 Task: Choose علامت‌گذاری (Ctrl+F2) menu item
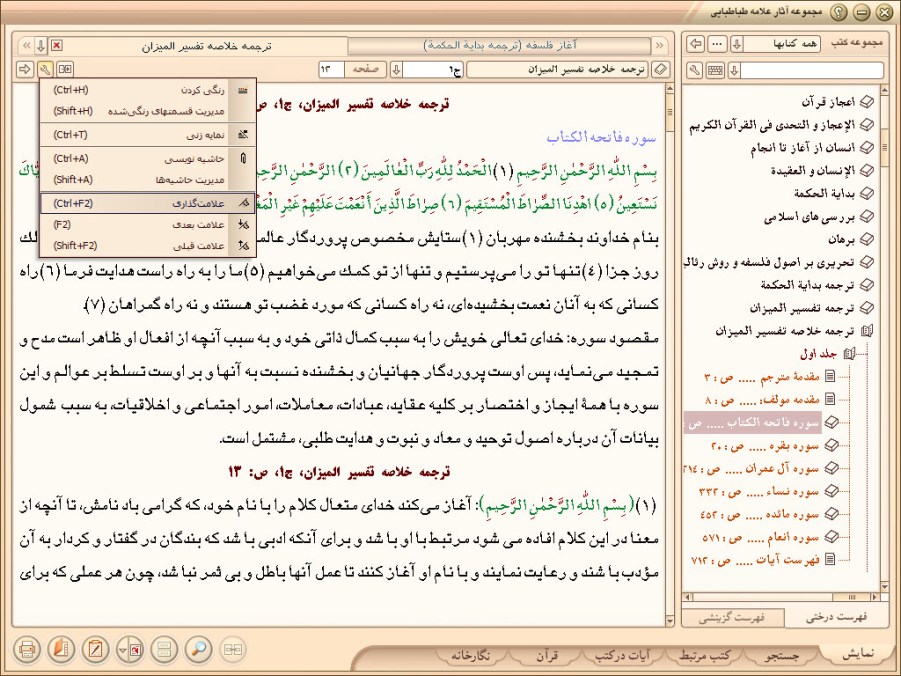tap(148, 203)
